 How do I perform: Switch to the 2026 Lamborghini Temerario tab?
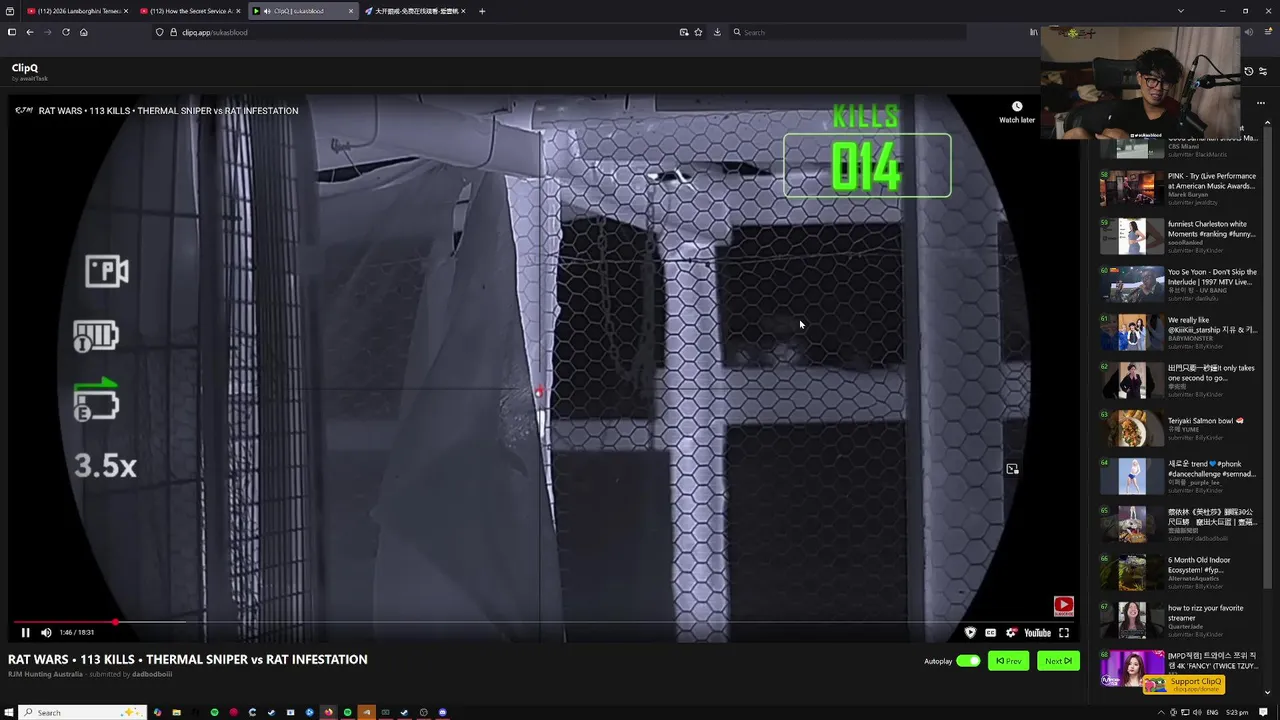pyautogui.click(x=76, y=11)
